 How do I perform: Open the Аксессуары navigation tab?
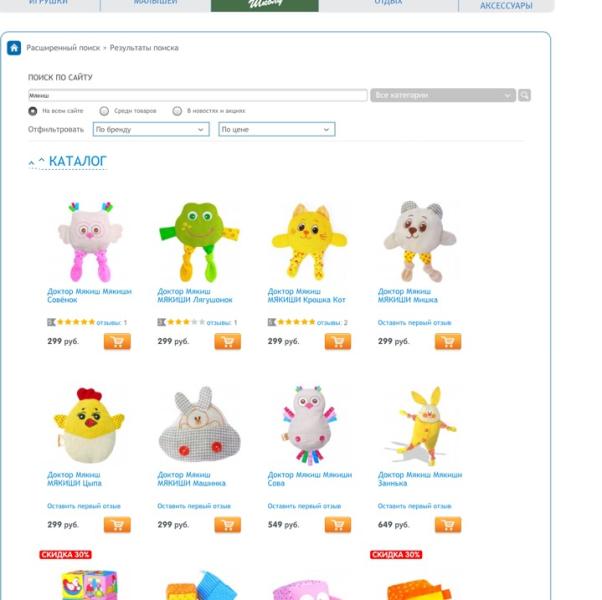[x=506, y=5]
